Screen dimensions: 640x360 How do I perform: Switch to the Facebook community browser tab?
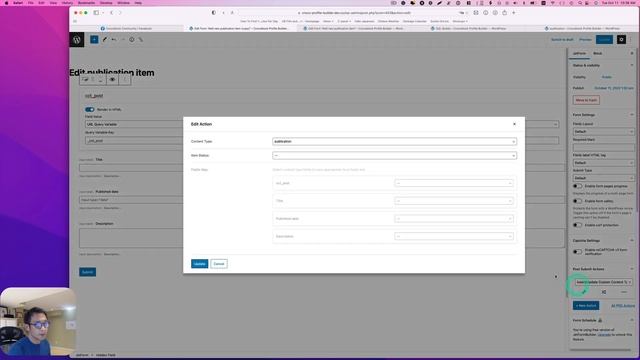click(127, 29)
